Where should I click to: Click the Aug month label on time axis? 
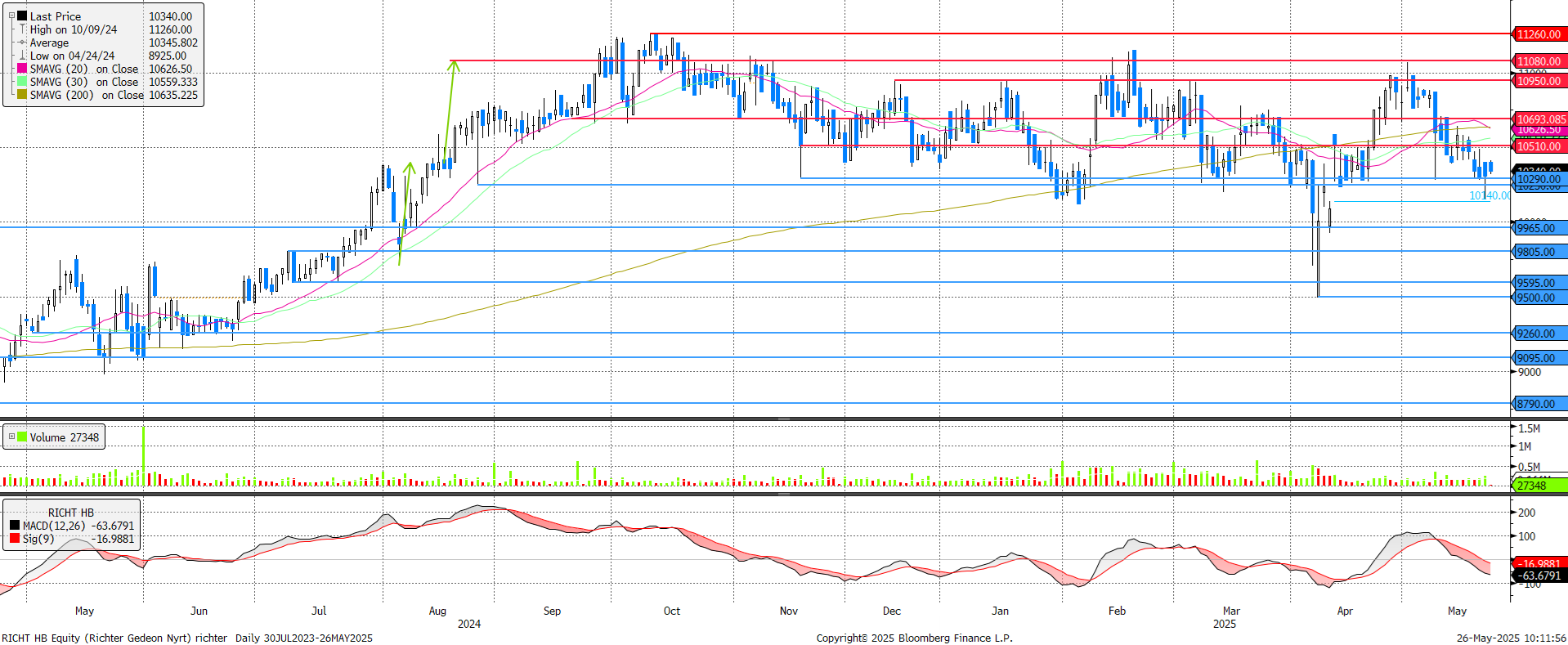(437, 611)
